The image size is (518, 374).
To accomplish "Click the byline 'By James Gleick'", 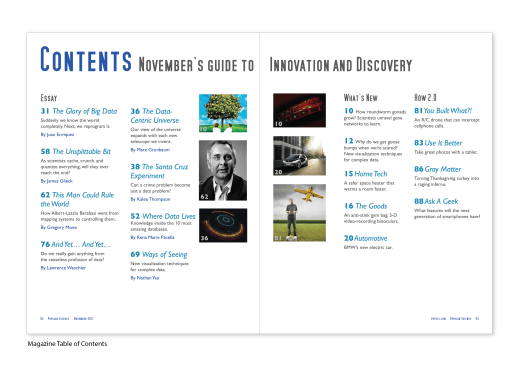I will (x=57, y=181).
